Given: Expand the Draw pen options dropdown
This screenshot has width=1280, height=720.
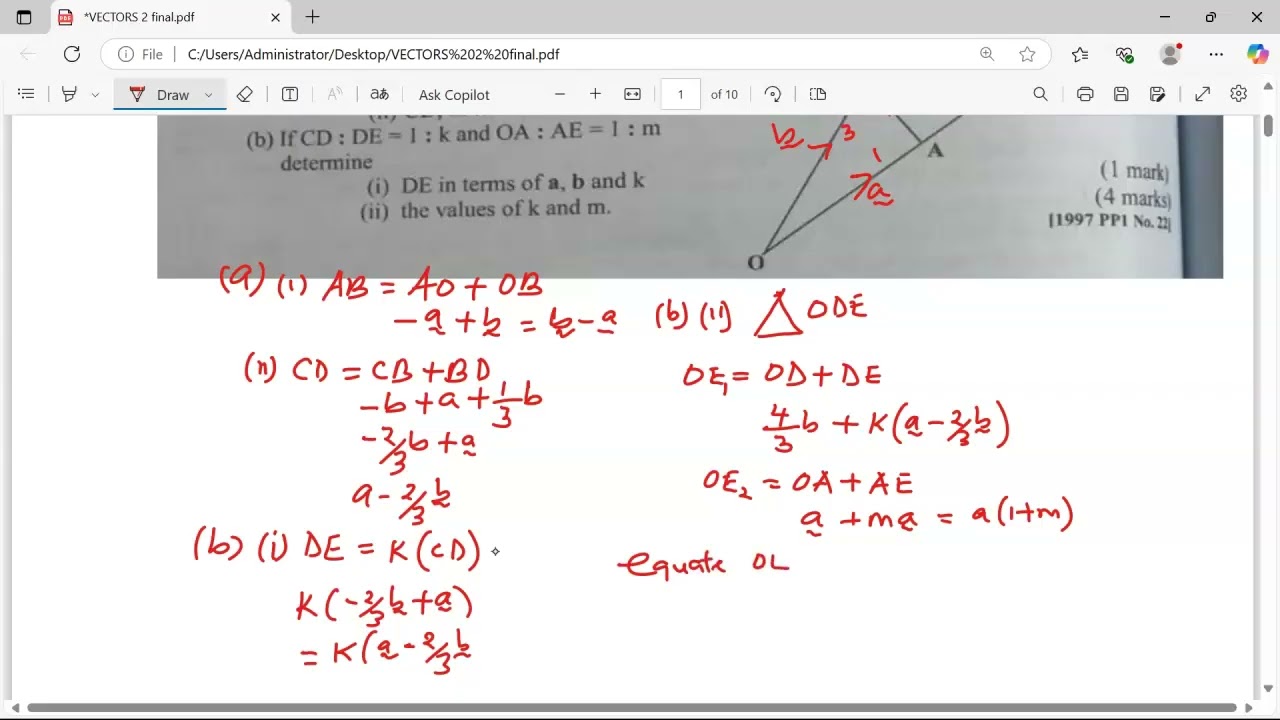Looking at the screenshot, I should pyautogui.click(x=209, y=94).
